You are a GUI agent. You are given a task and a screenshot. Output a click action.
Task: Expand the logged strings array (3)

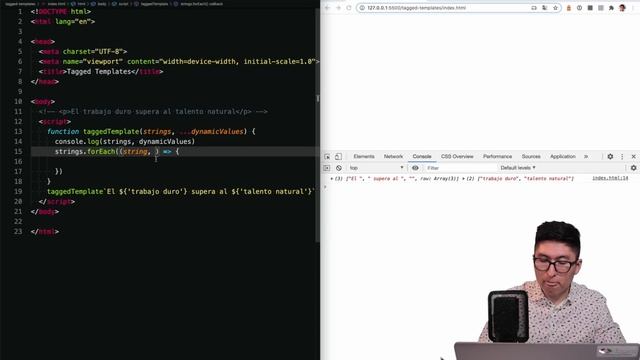click(331, 179)
